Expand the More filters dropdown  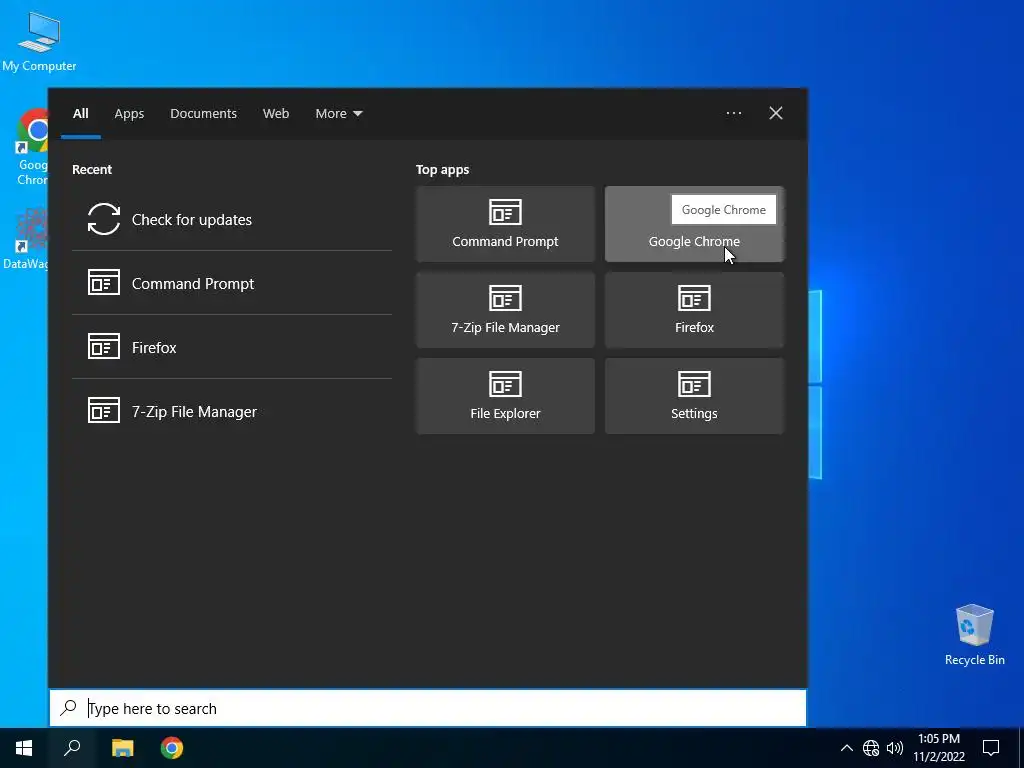coord(338,114)
